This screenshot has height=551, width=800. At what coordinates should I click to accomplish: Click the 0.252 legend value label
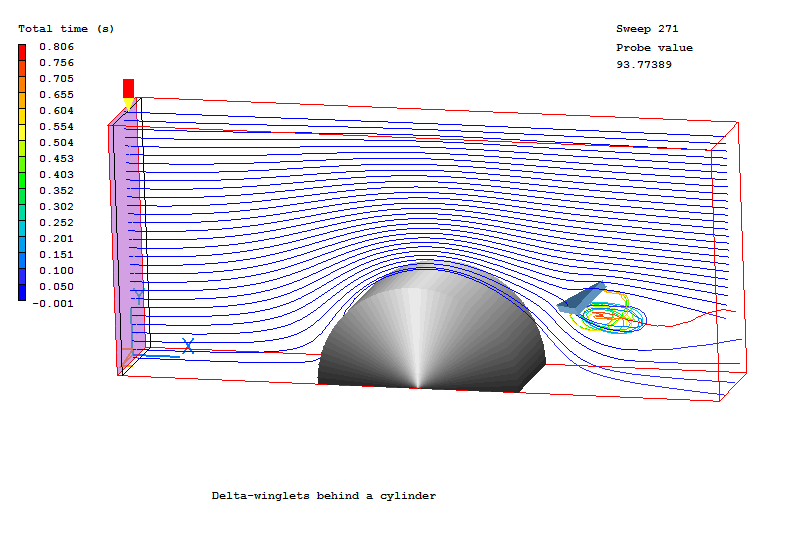(x=57, y=223)
